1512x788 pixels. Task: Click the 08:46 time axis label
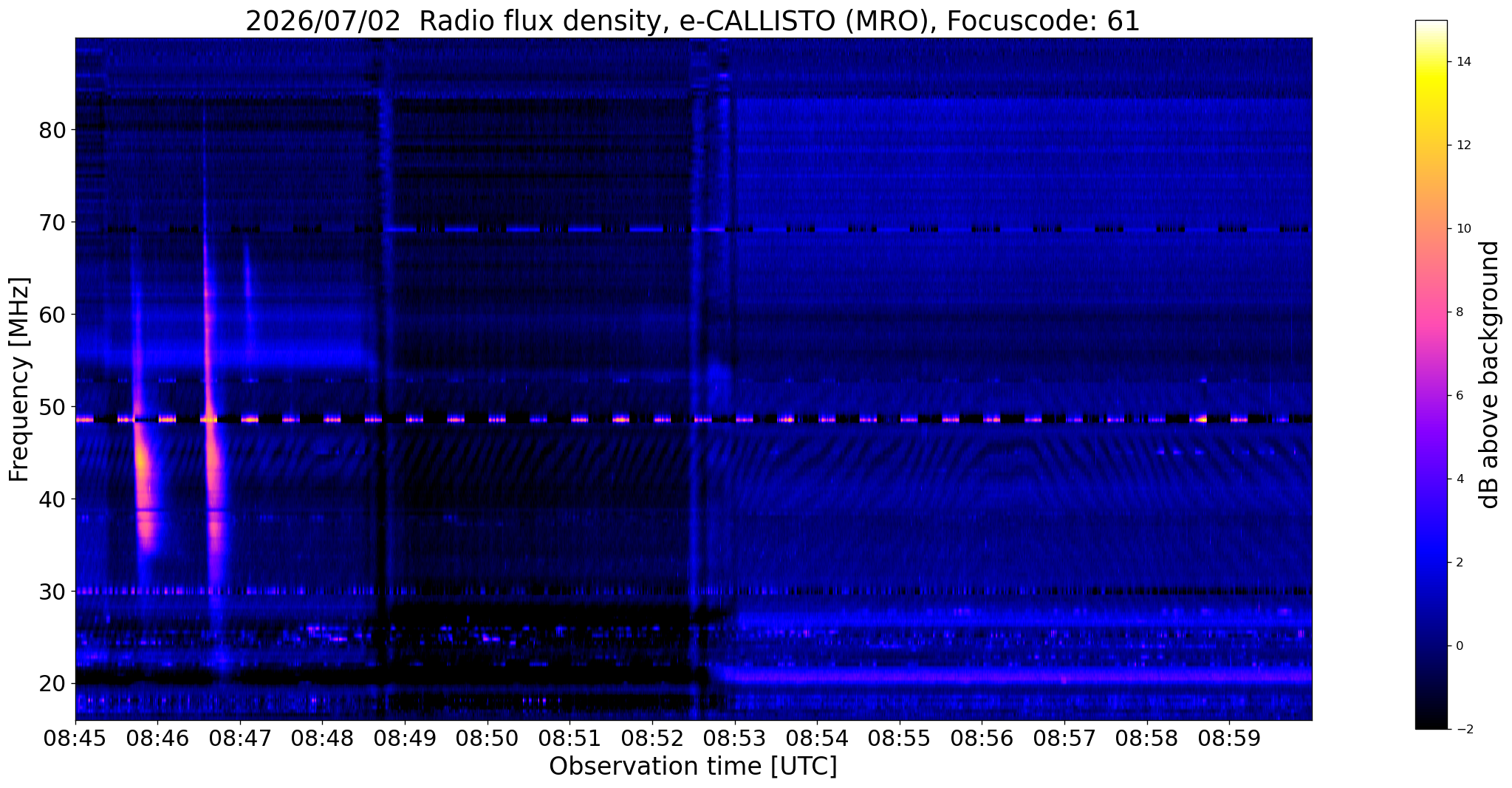pos(157,738)
